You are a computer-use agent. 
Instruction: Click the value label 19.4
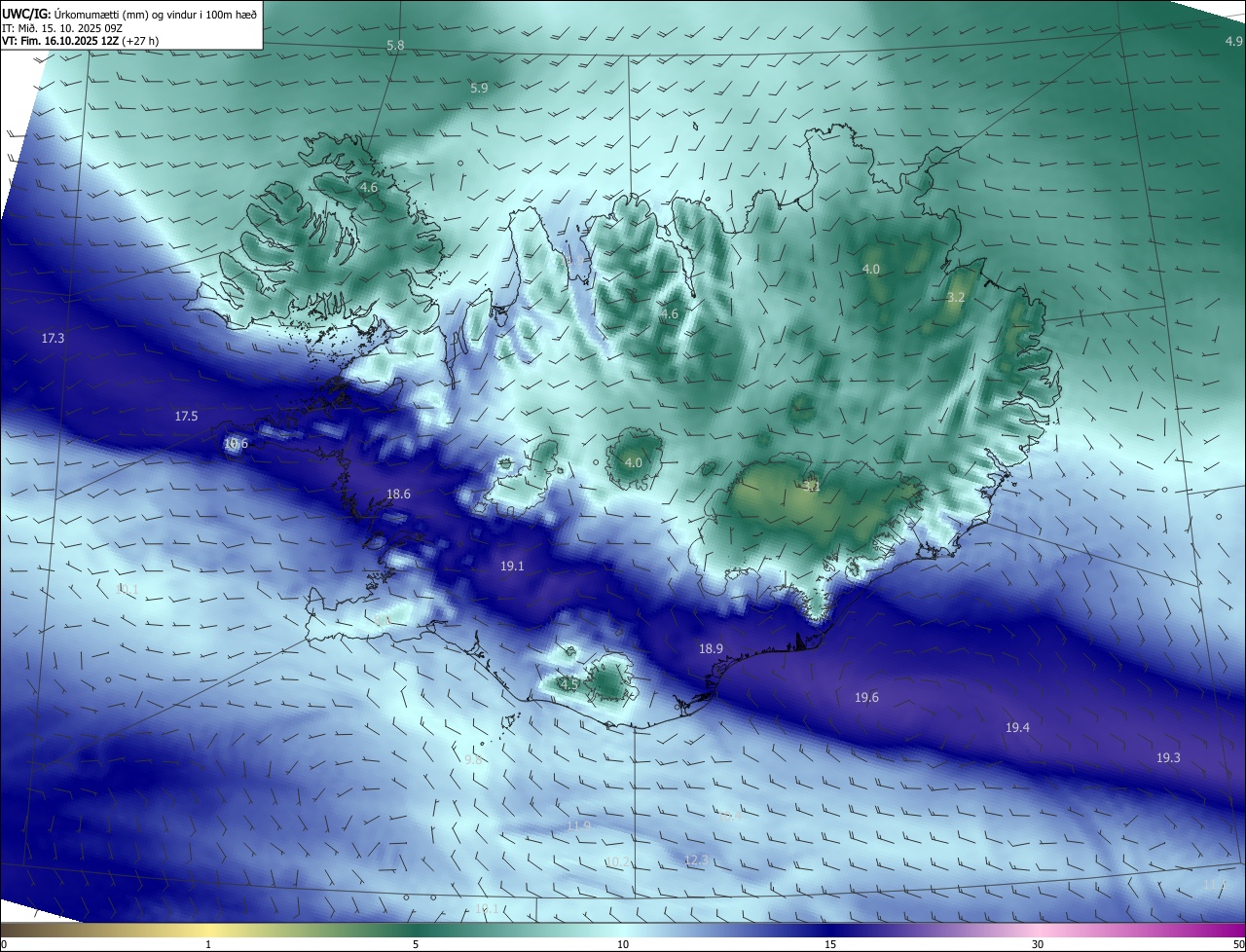click(x=1017, y=727)
